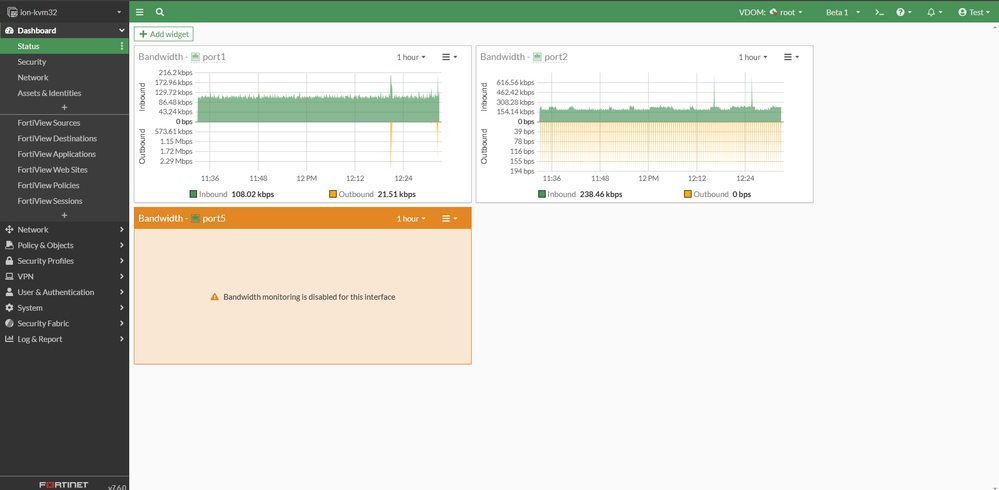
Task: Click the warning triangle in port5 widget
Action: pyautogui.click(x=215, y=297)
